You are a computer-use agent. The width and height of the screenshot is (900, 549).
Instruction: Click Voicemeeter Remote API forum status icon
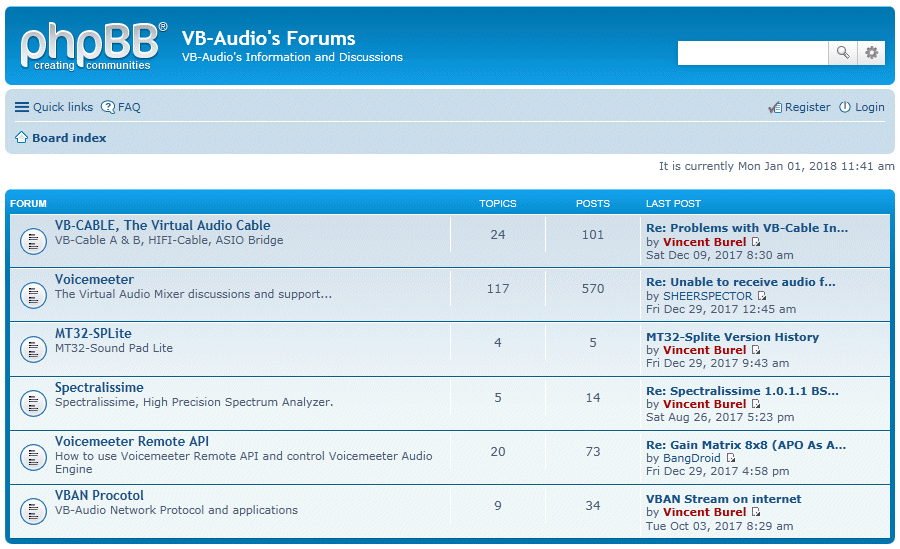point(33,457)
